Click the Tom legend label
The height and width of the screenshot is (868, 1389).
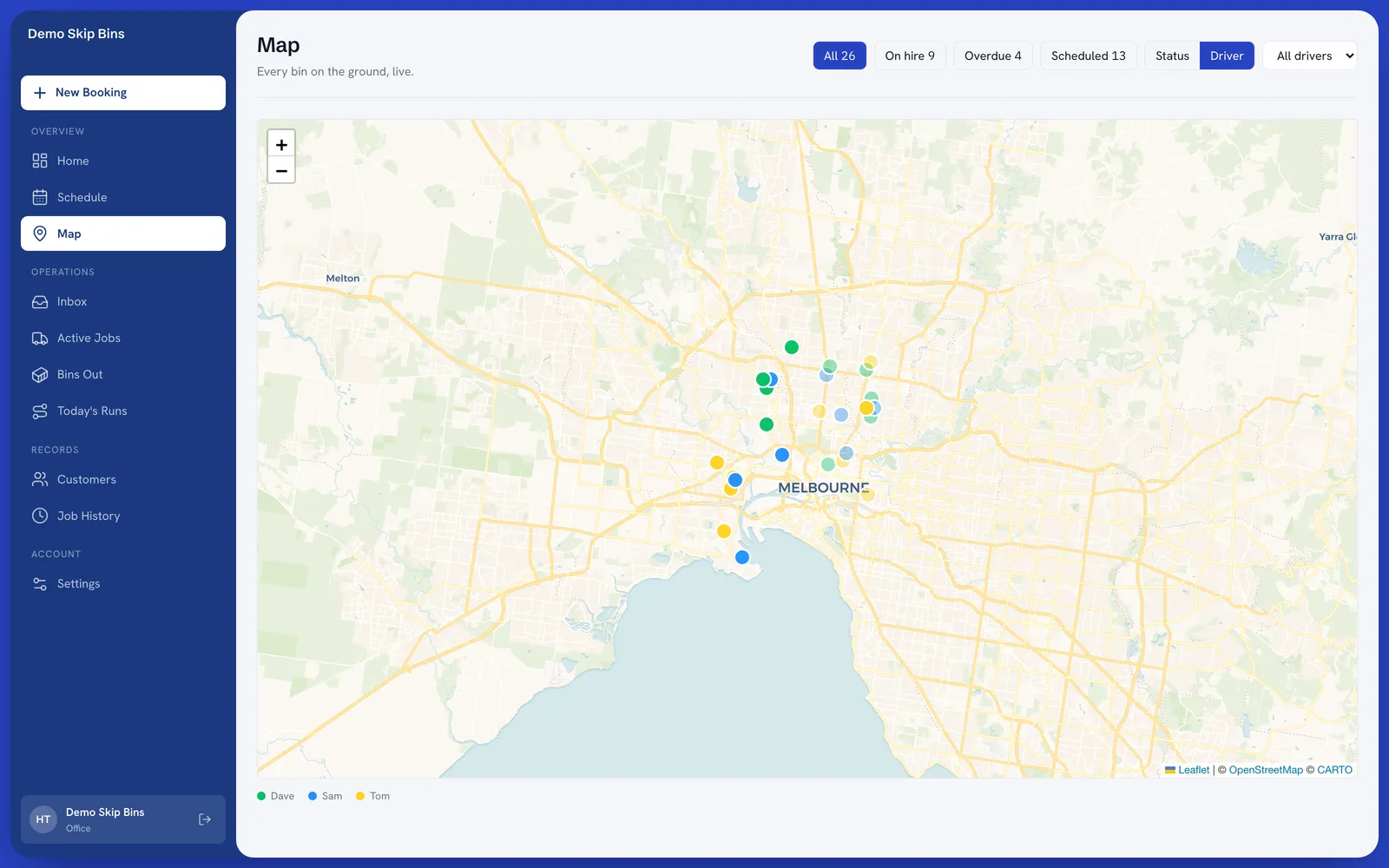379,796
